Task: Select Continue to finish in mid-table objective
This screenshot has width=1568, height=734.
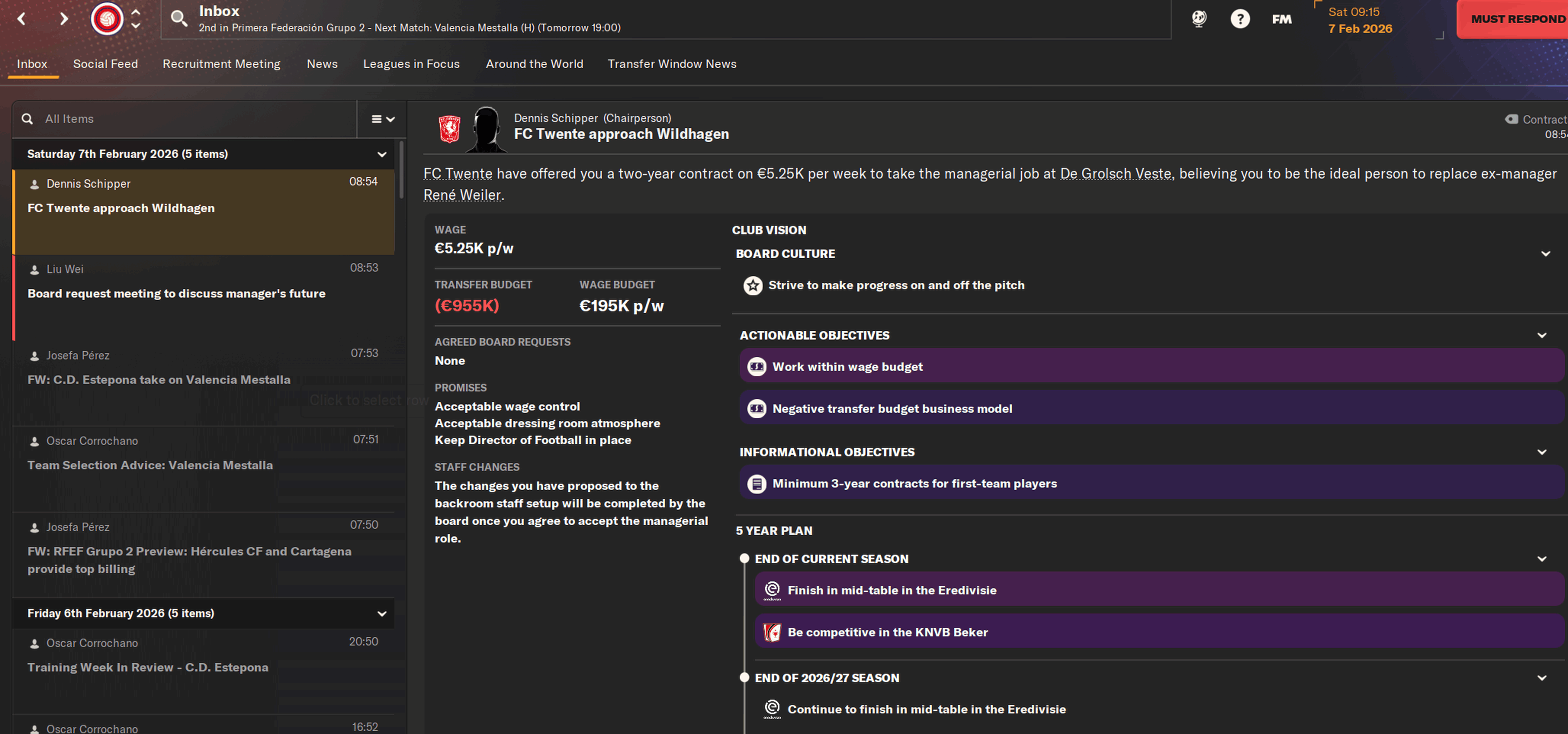Action: point(1159,709)
